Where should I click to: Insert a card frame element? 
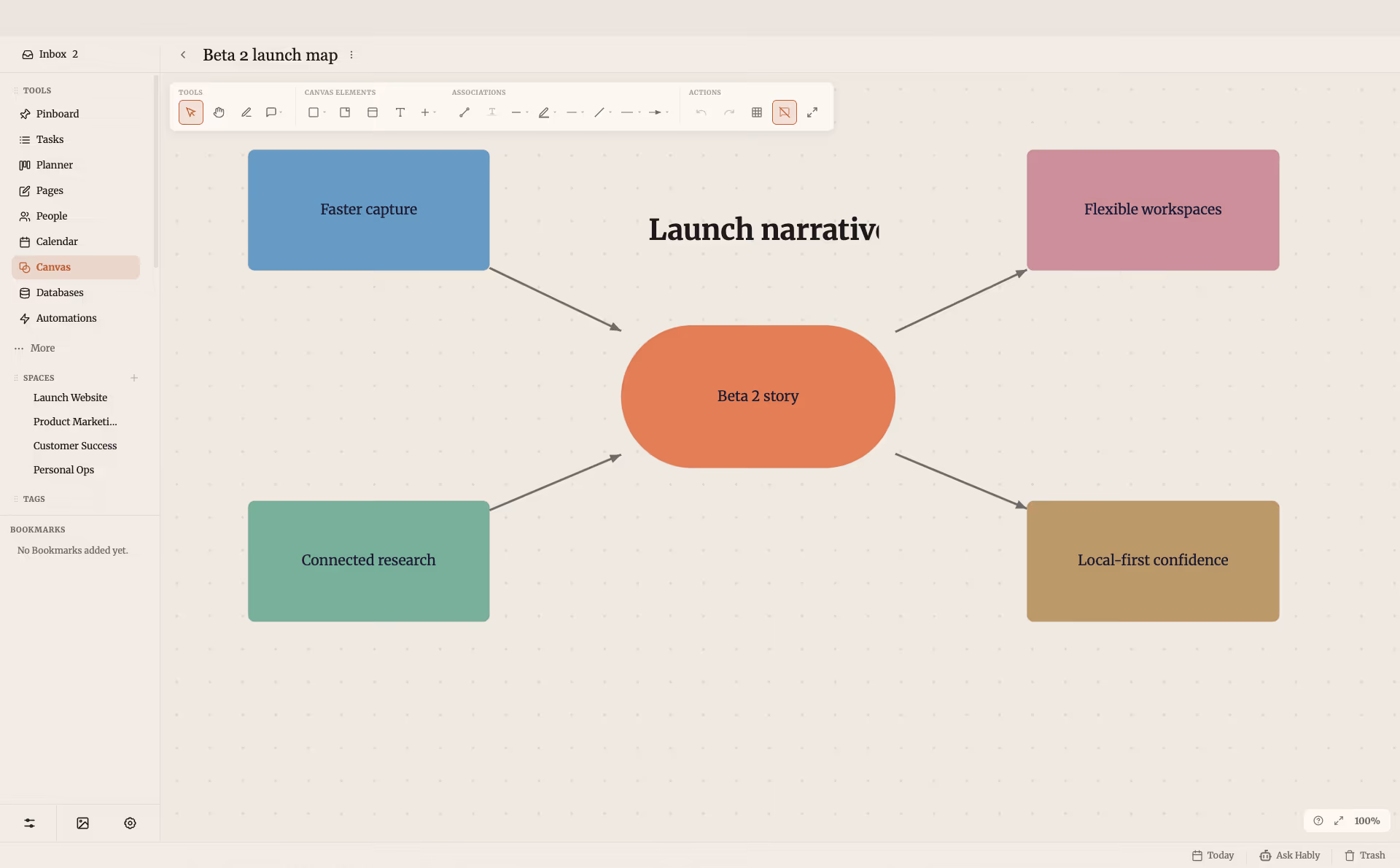click(373, 112)
